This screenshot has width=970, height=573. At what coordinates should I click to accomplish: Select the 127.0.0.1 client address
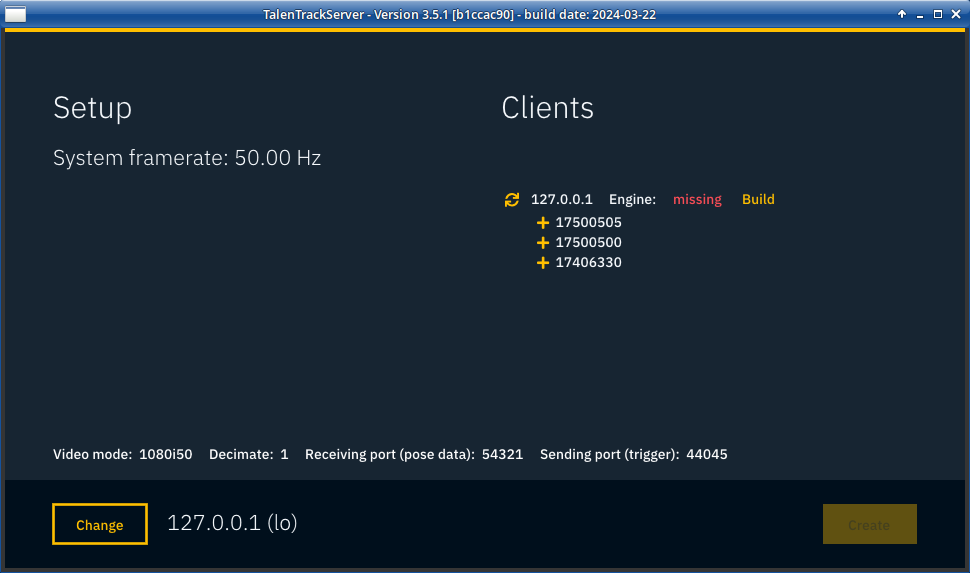561,200
